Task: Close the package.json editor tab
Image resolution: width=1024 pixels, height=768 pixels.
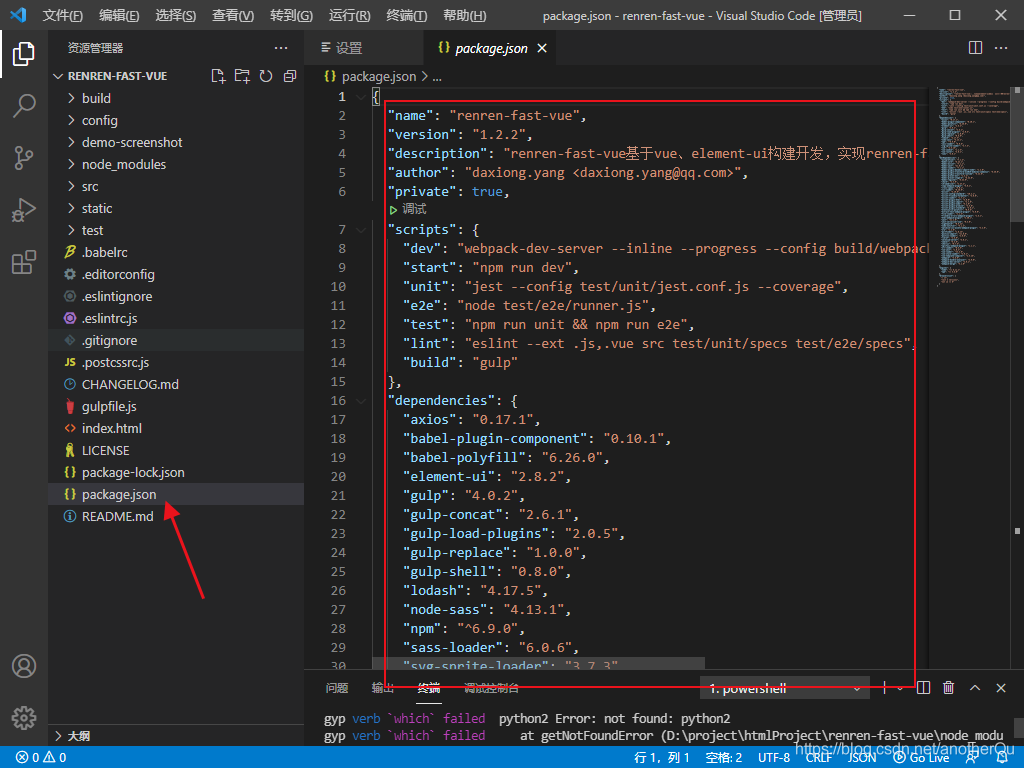Action: (x=541, y=48)
